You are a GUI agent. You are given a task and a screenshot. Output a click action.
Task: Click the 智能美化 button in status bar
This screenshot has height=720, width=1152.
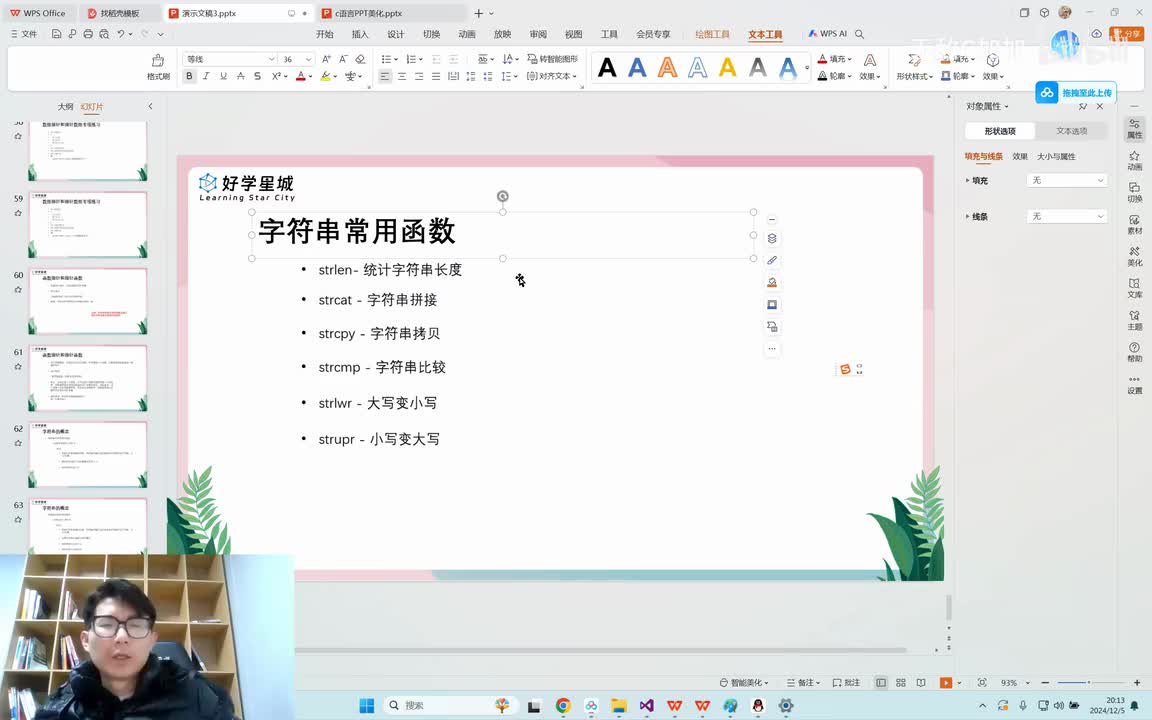(744, 683)
